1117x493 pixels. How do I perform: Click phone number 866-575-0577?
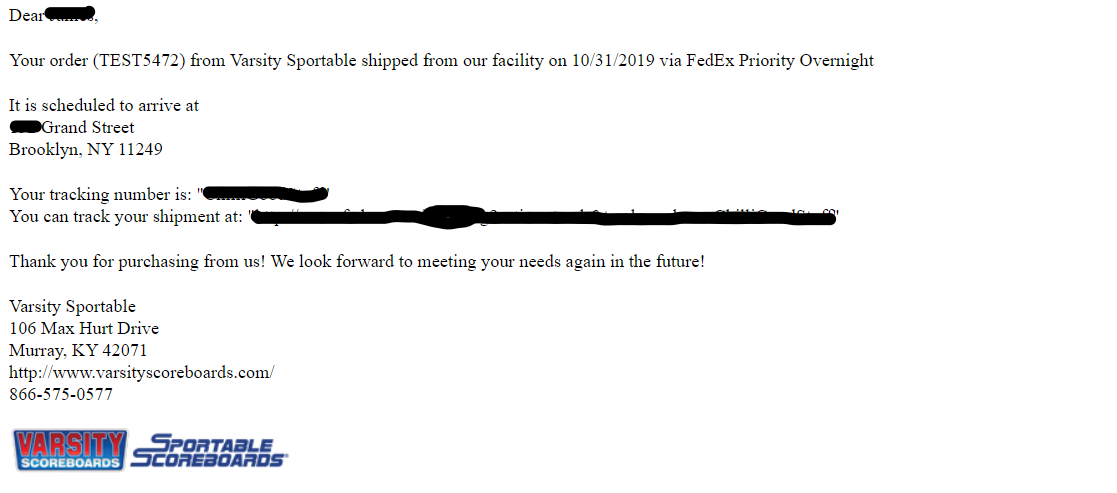click(61, 394)
